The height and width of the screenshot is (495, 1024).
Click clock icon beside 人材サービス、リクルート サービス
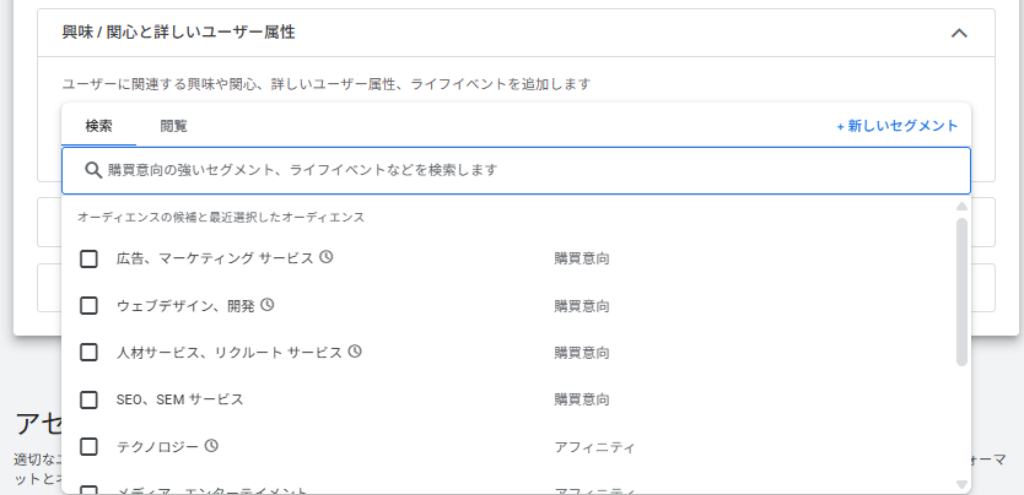355,351
